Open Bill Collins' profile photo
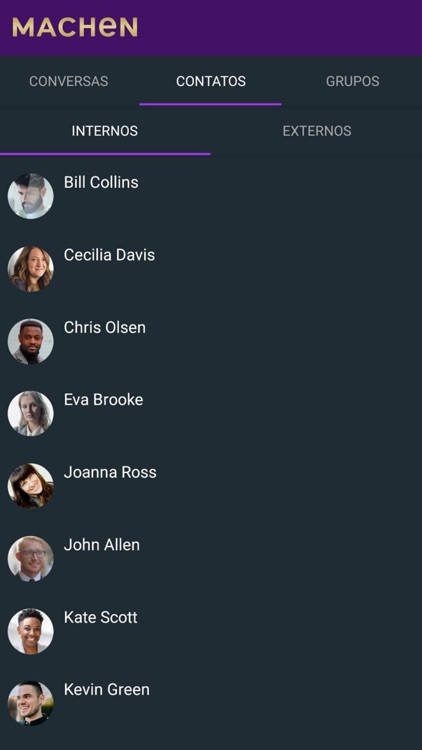 click(31, 196)
